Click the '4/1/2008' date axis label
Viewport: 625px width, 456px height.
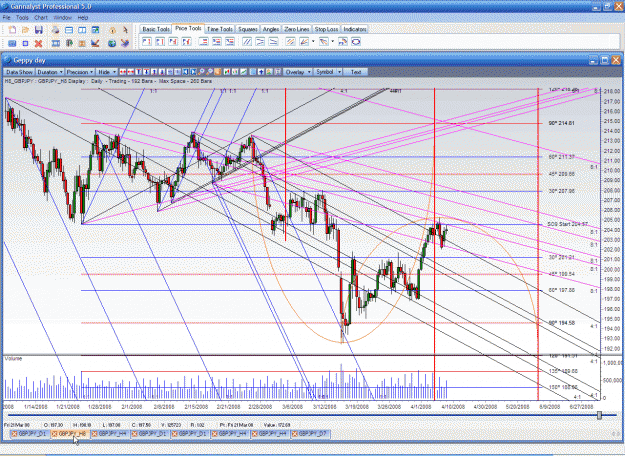[421, 407]
